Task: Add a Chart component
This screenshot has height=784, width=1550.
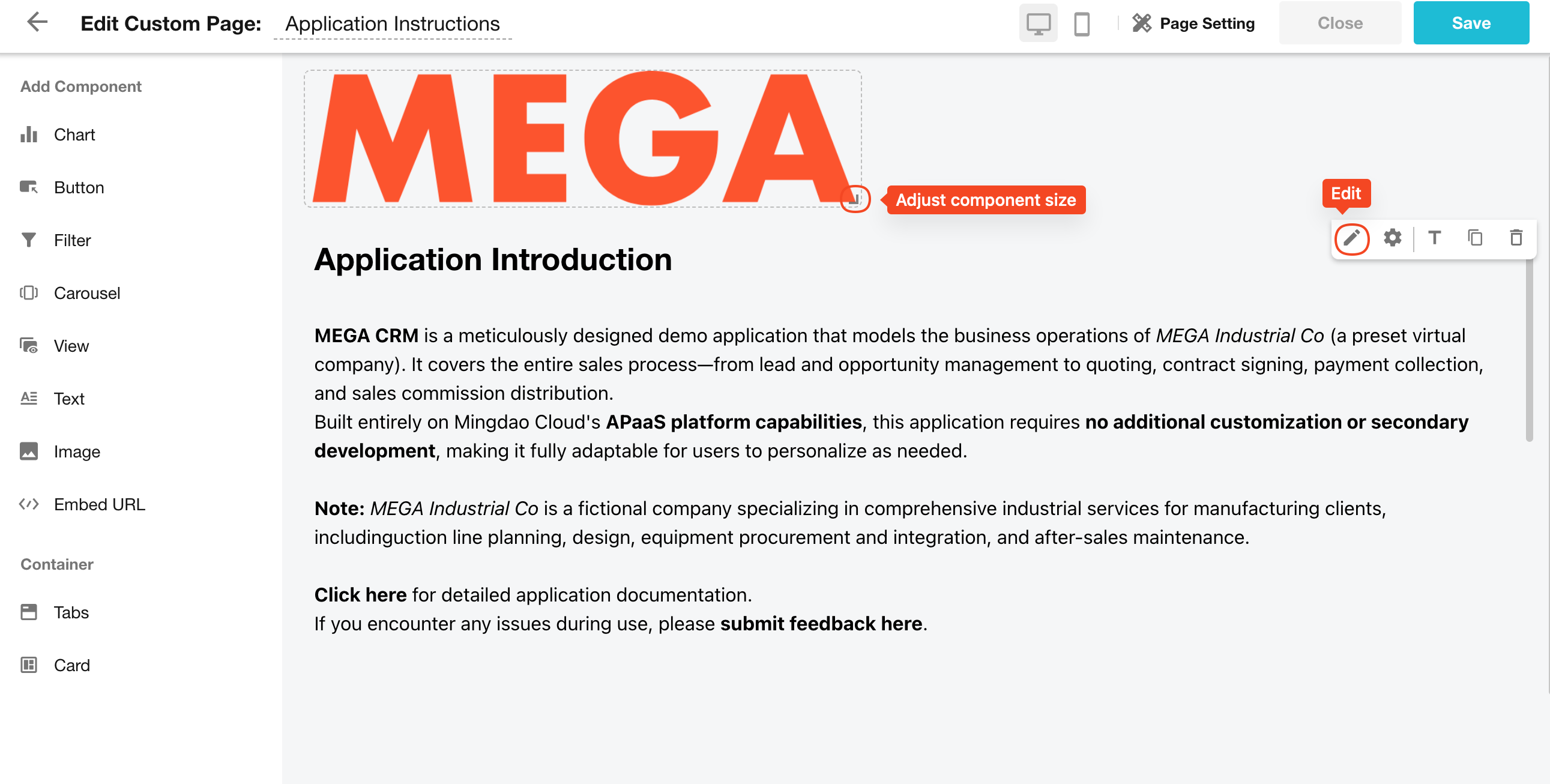Action: (74, 135)
